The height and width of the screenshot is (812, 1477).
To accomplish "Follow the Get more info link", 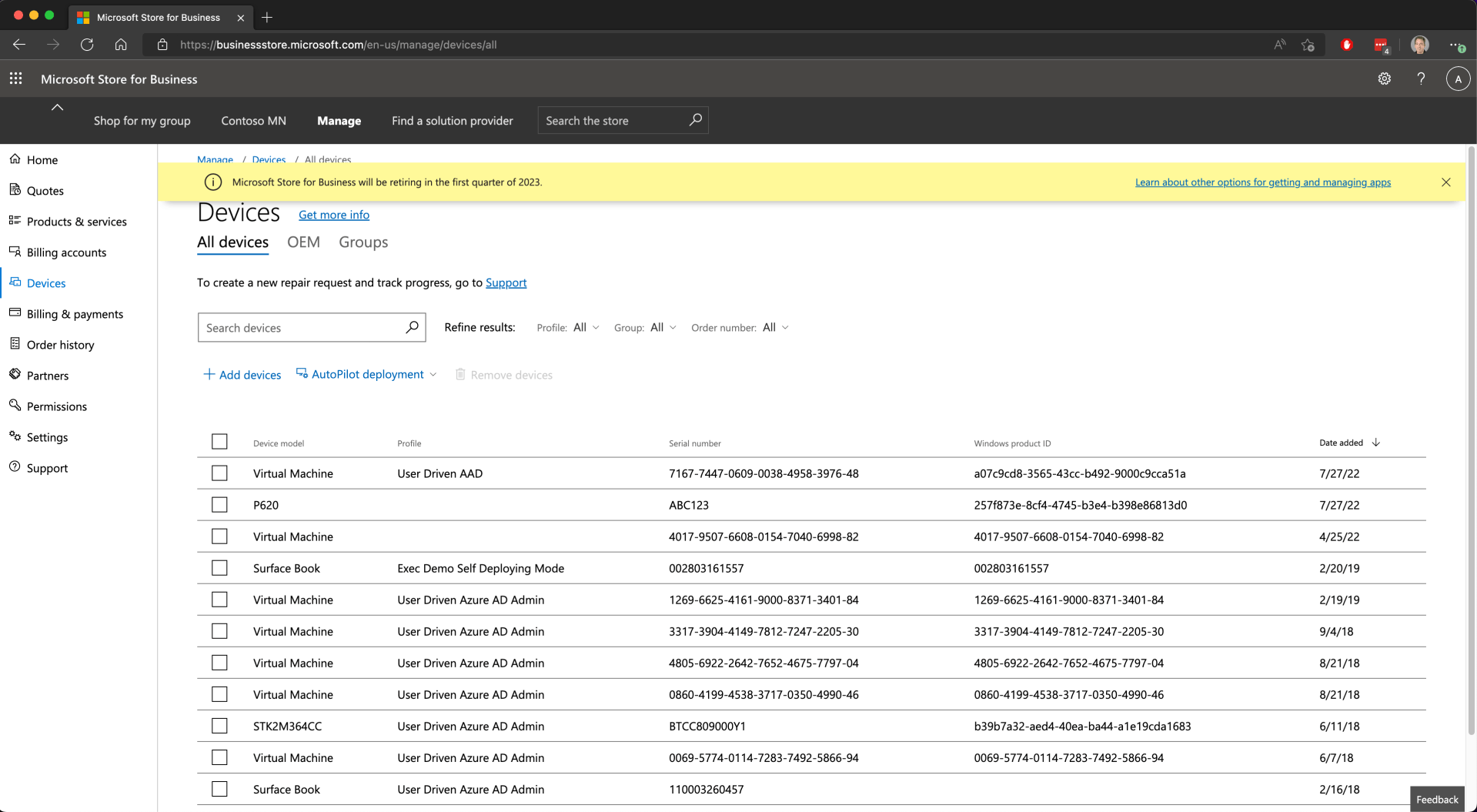I will point(333,215).
